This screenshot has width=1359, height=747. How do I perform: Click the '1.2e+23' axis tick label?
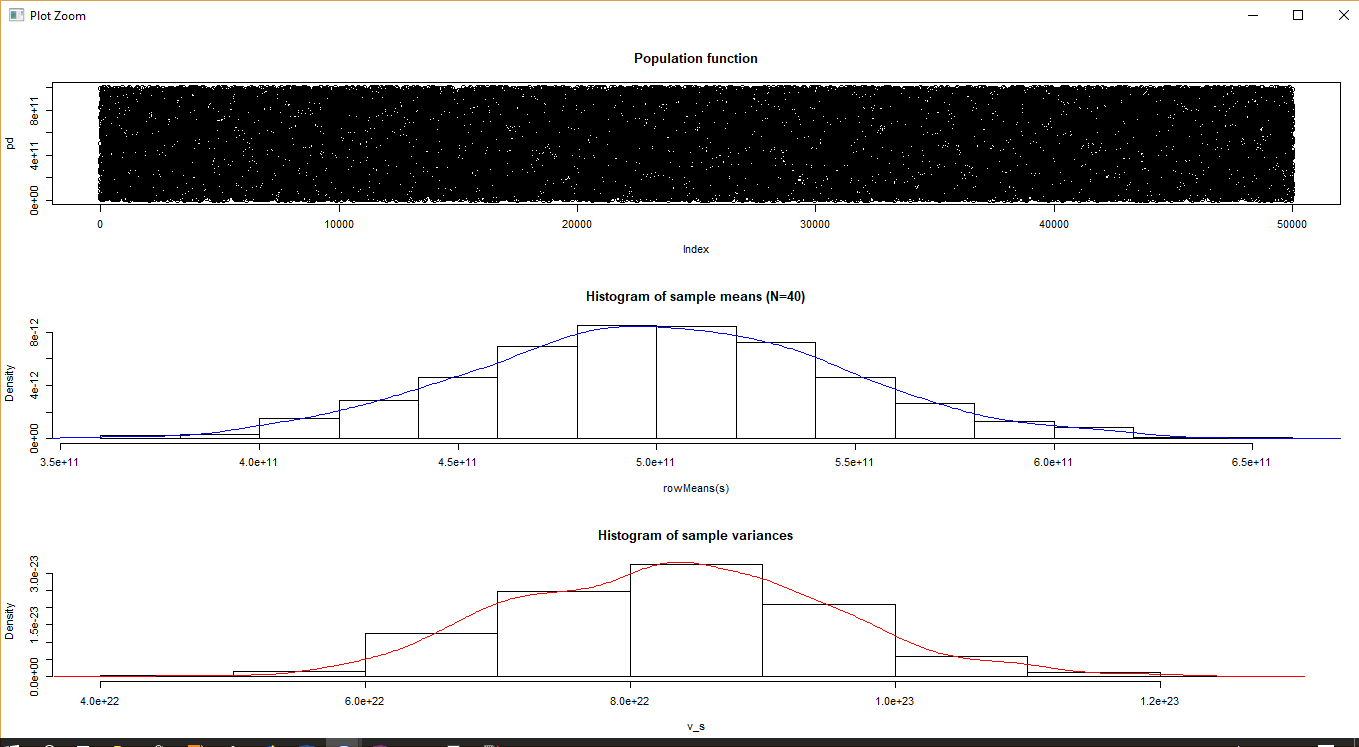[x=1160, y=702]
